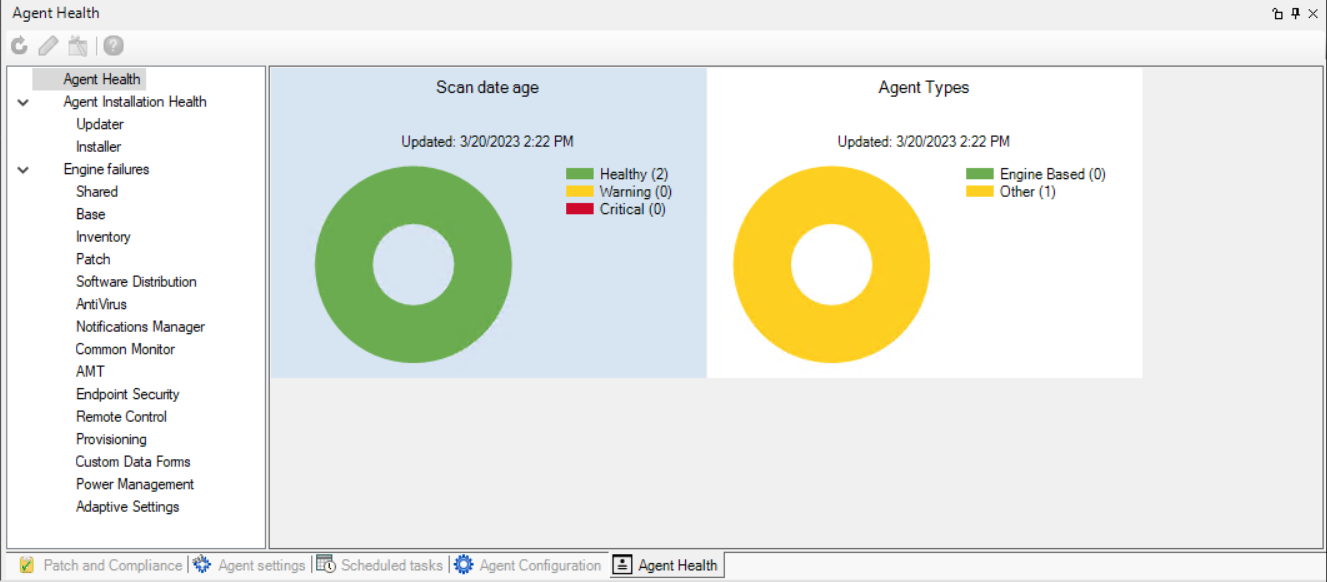
Task: Open Help with the question mark icon
Action: pyautogui.click(x=114, y=46)
